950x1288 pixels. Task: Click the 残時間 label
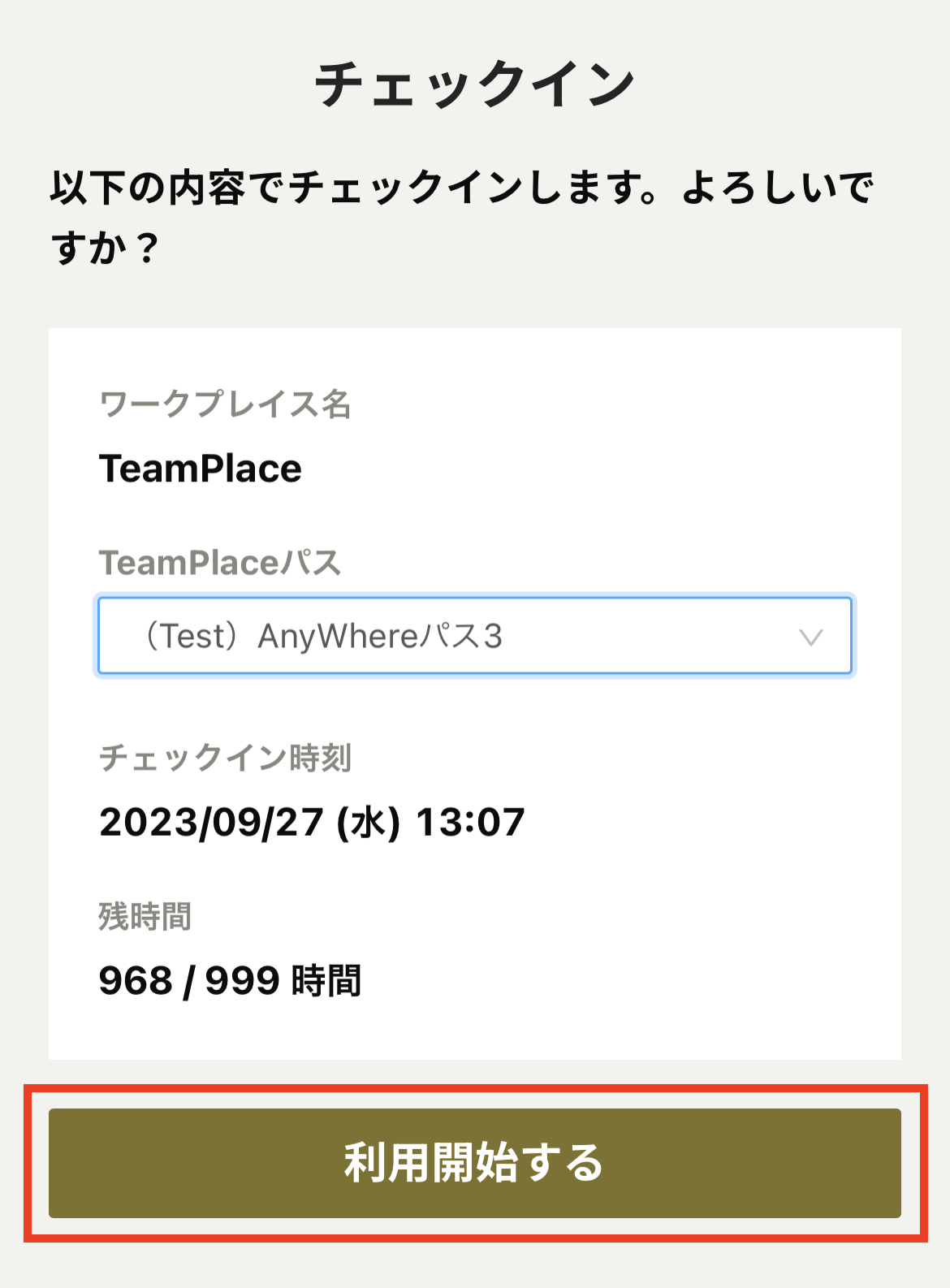(145, 917)
